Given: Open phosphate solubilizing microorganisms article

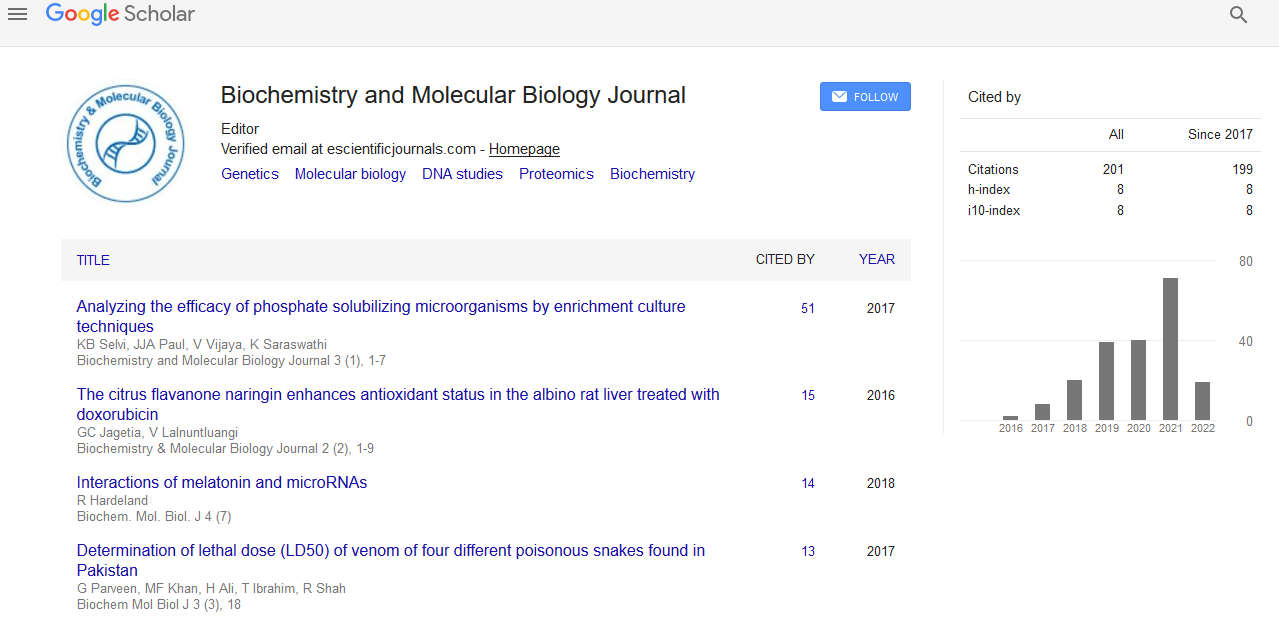Looking at the screenshot, I should [381, 317].
